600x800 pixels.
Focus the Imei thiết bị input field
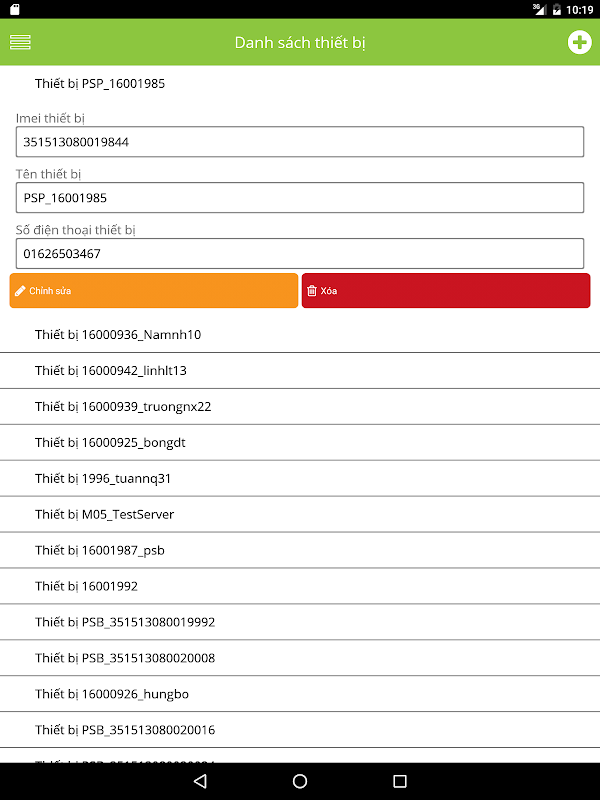[300, 142]
